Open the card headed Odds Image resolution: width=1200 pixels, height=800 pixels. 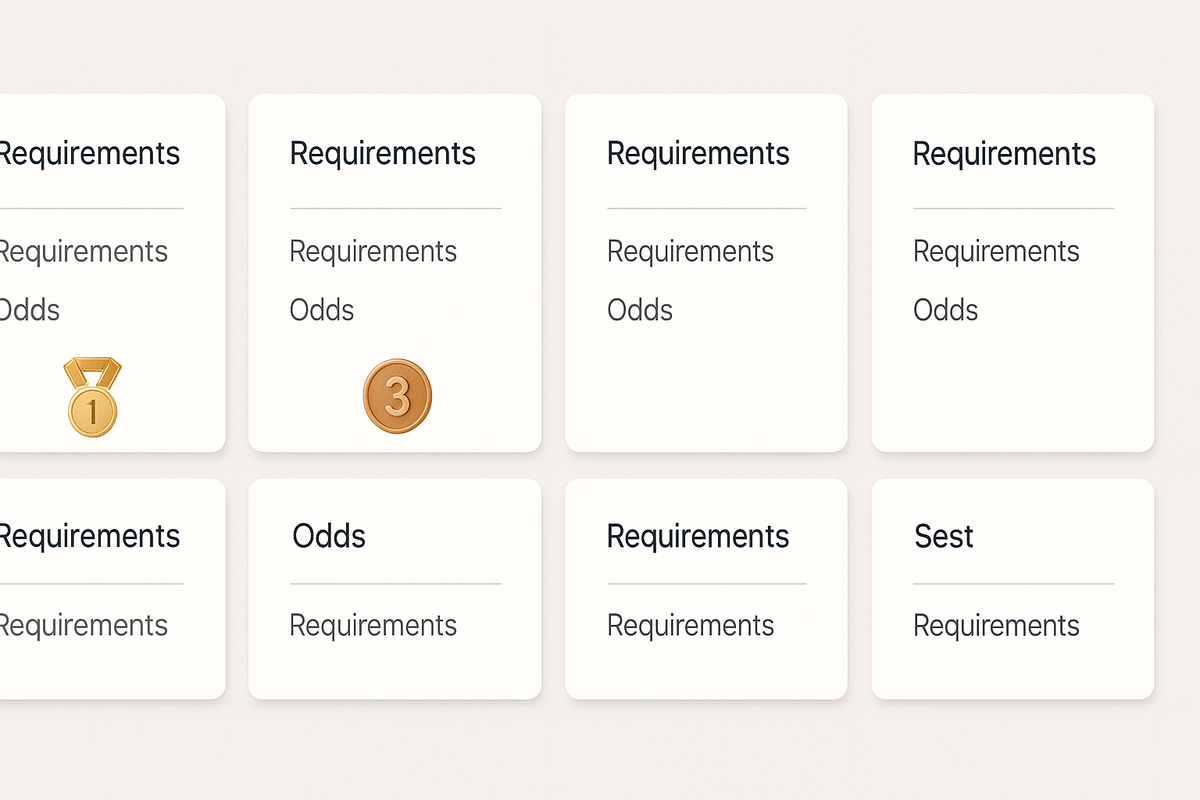tap(395, 589)
